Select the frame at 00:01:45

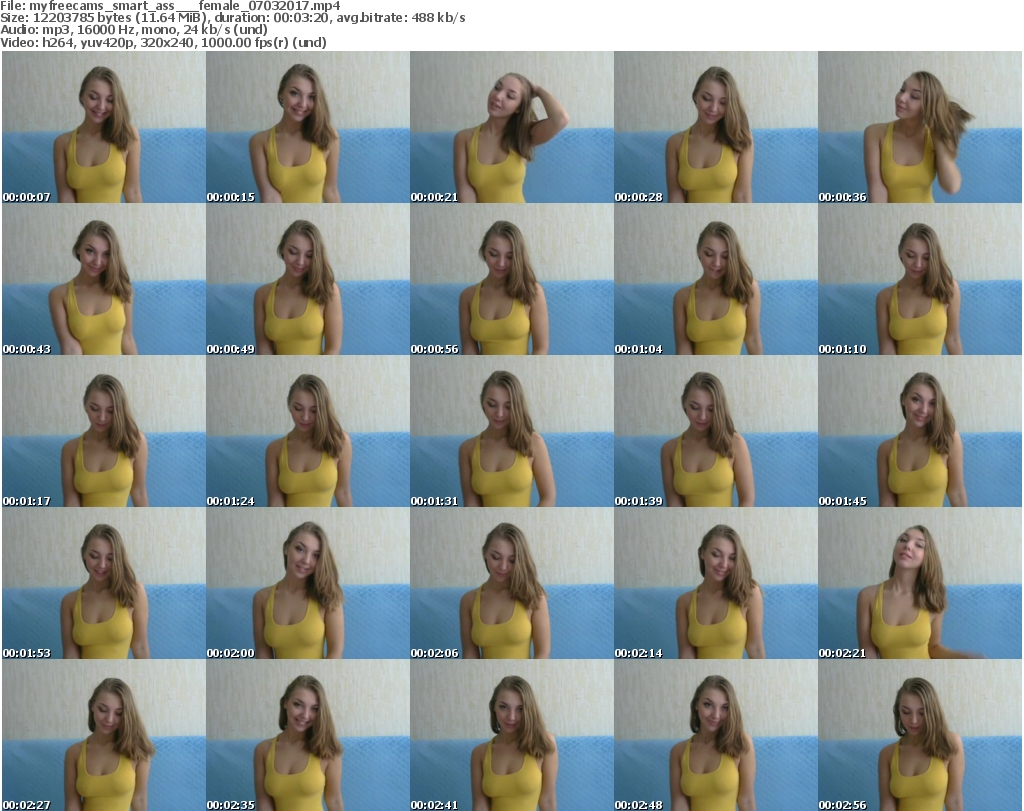pyautogui.click(x=920, y=431)
